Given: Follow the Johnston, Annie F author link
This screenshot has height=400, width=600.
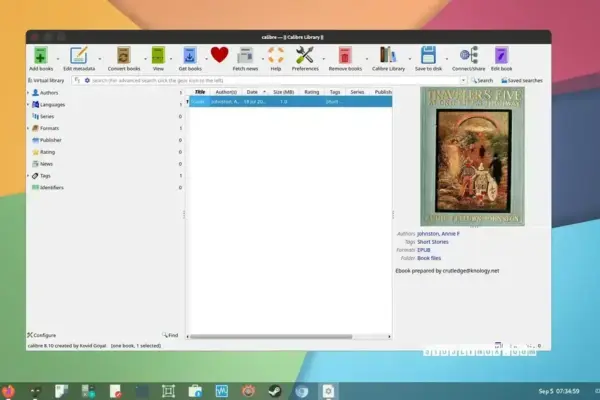Looking at the screenshot, I should coord(438,233).
